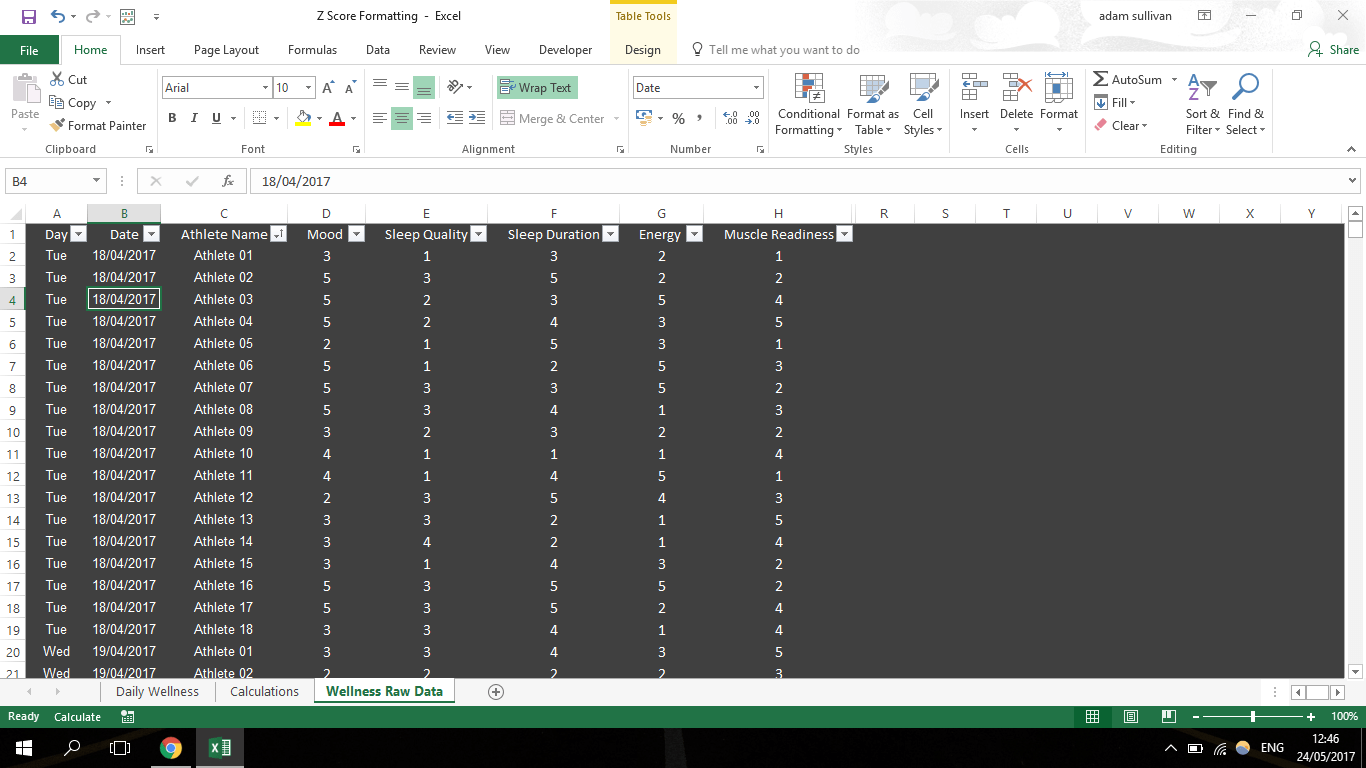The height and width of the screenshot is (768, 1366).
Task: Switch to Page Layout view in status bar
Action: click(1130, 717)
